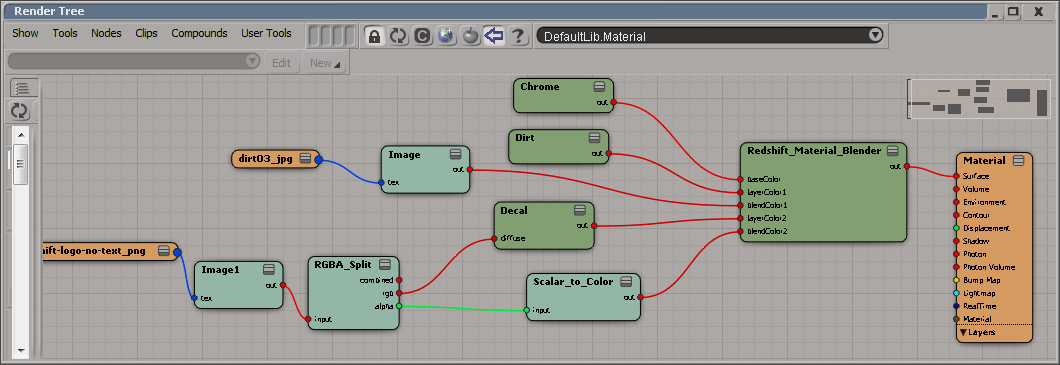The width and height of the screenshot is (1060, 365).
Task: Select the Scalar_to_Color node title
Action: [573, 281]
